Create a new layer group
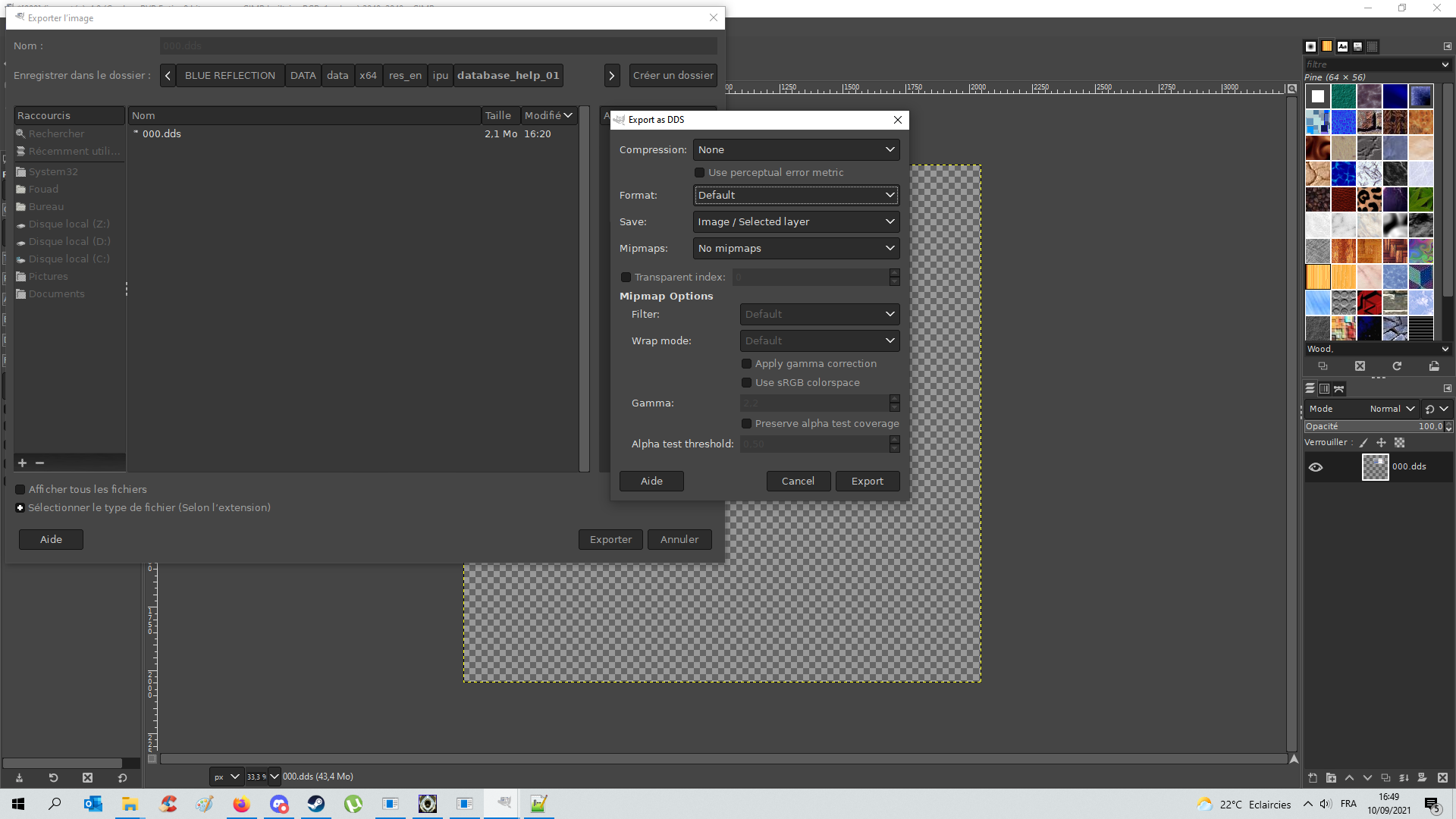 [x=1331, y=778]
